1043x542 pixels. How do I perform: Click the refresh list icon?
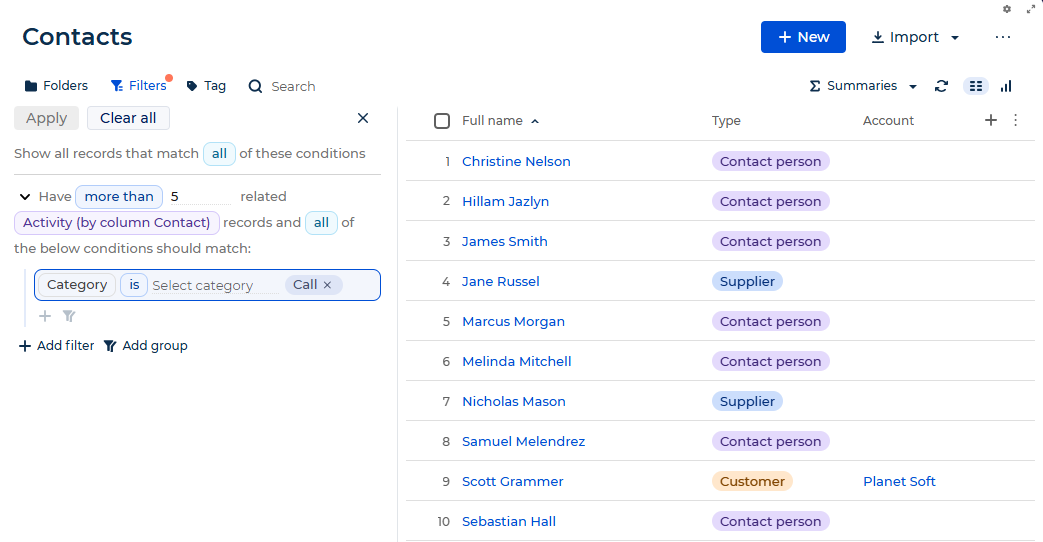941,86
